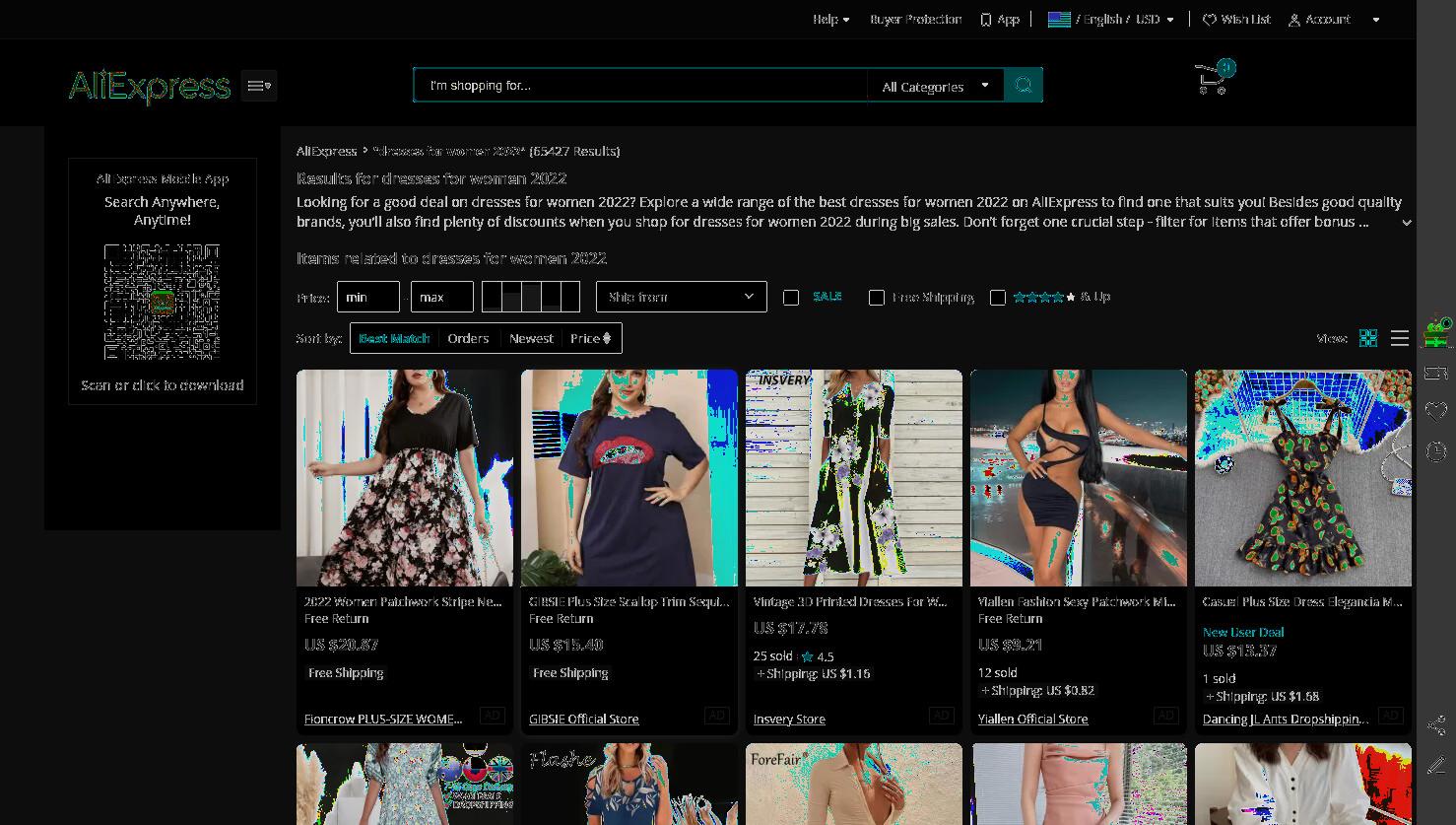The image size is (1456, 825).
Task: Open the ruffle strap dress thumbnail
Action: click(x=1303, y=478)
